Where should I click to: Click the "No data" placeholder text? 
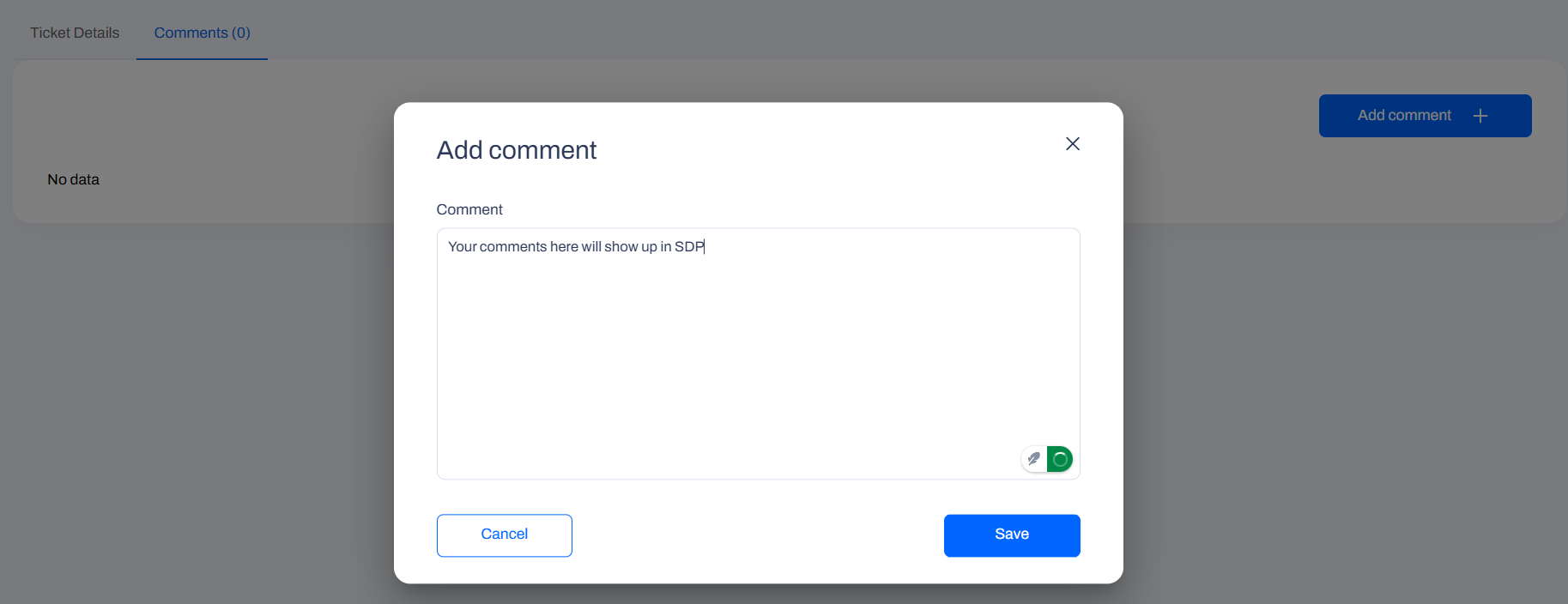point(73,179)
